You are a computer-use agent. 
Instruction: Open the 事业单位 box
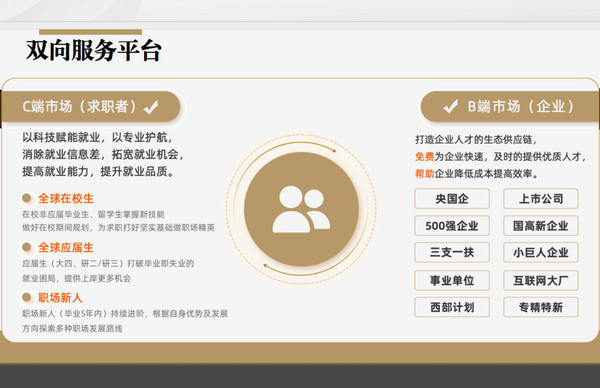452,280
